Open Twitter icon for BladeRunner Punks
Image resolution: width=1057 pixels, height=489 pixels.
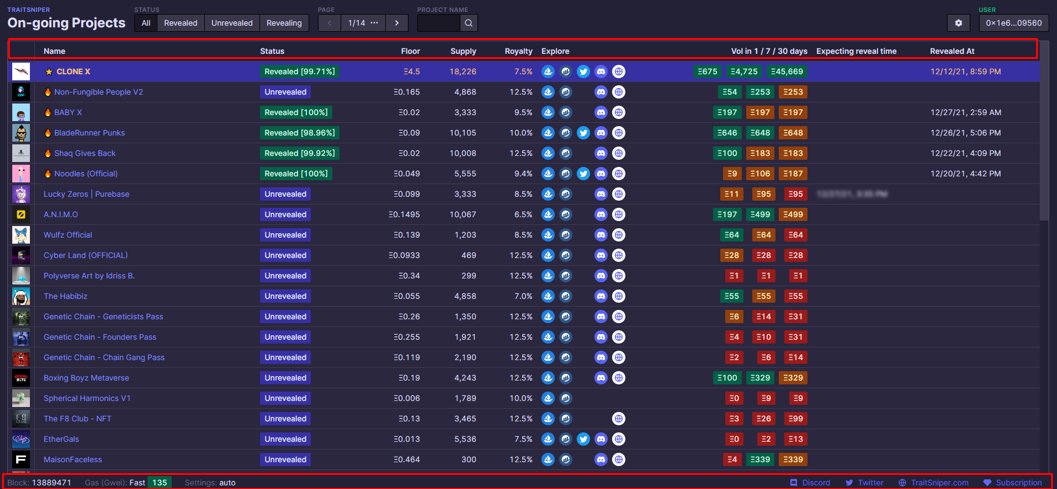pos(583,133)
